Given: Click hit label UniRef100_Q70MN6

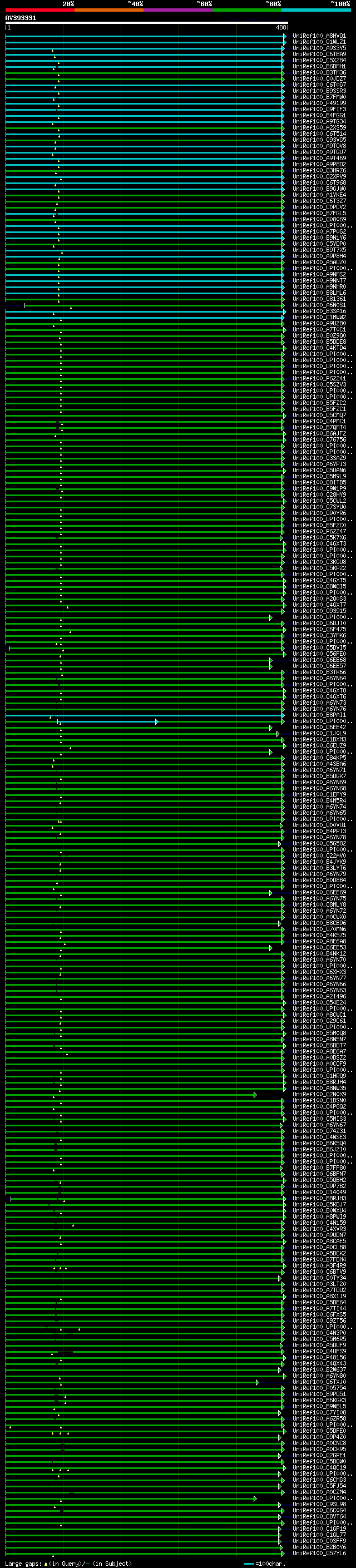Looking at the screenshot, I should [319, 929].
